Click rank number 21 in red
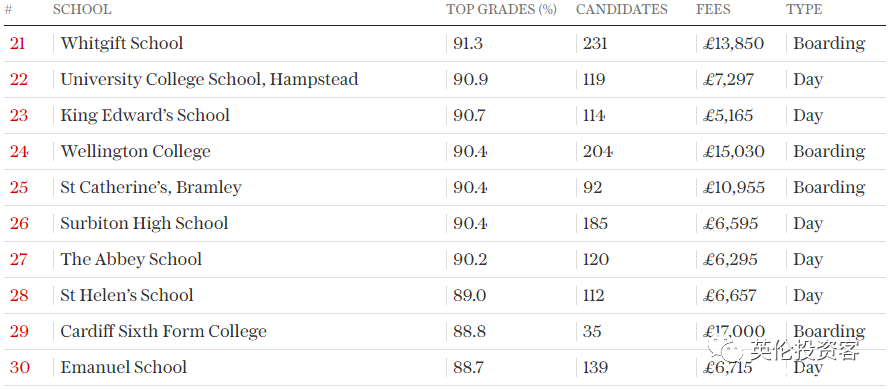The height and width of the screenshot is (389, 888). click(x=17, y=43)
